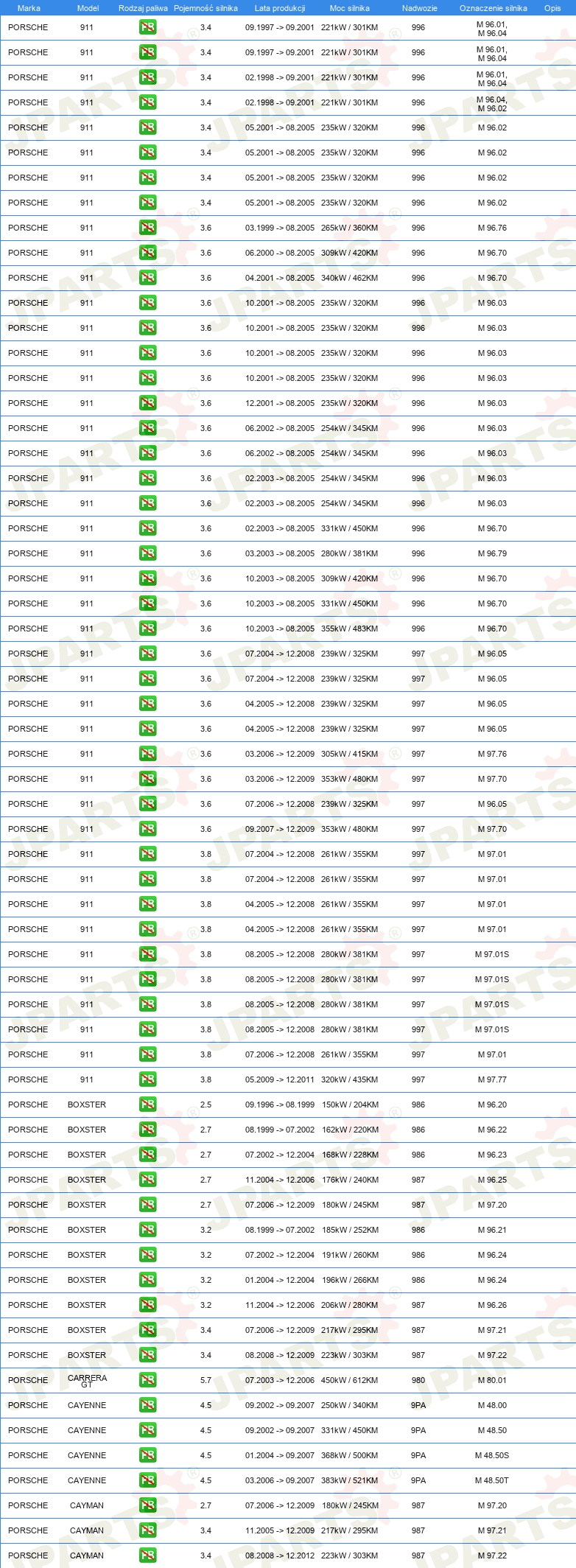This screenshot has width=576, height=1568.
Task: Click the fuel icon for 911 355kW / 483KM
Action: click(148, 628)
